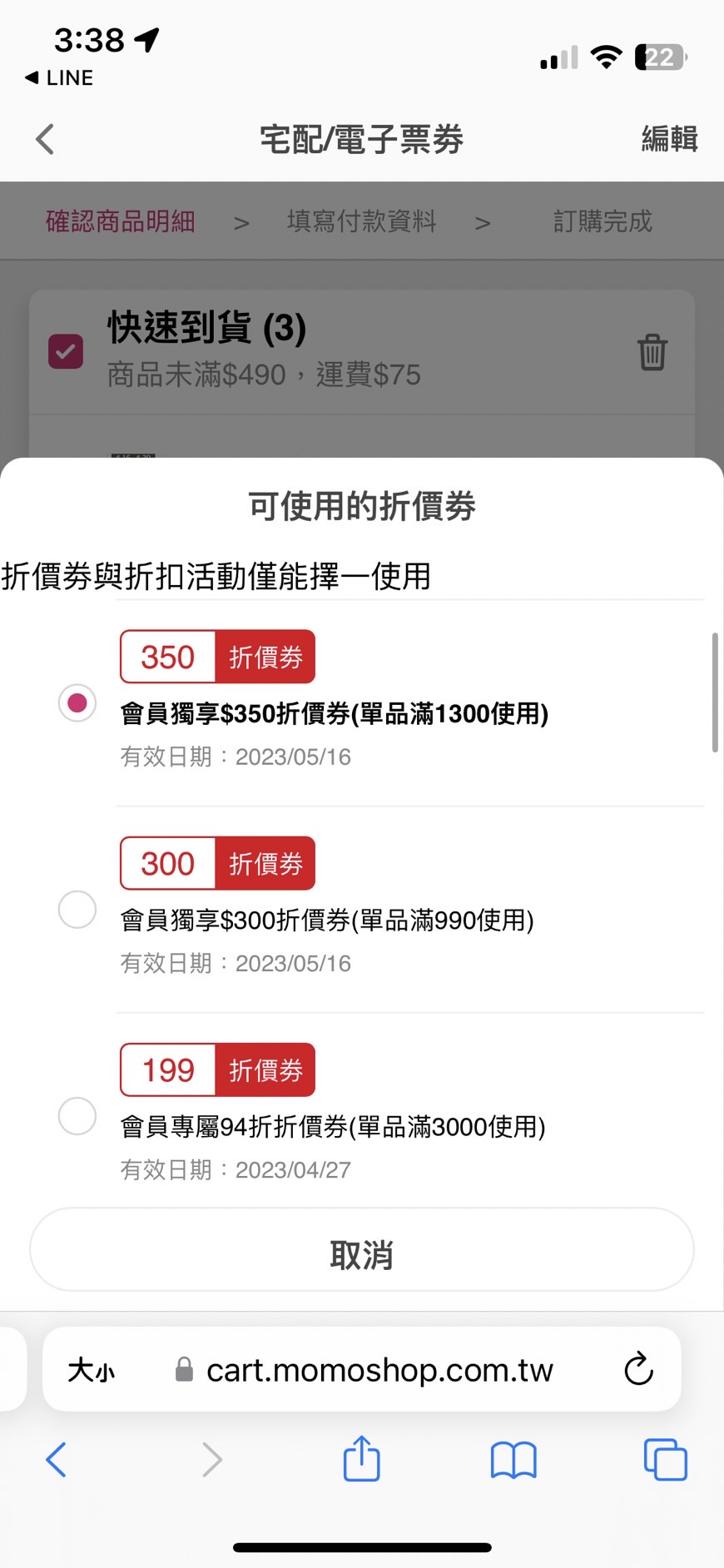Tap the cart.momoshop.com.tw address field
The height and width of the screenshot is (1568, 724).
click(x=379, y=1370)
